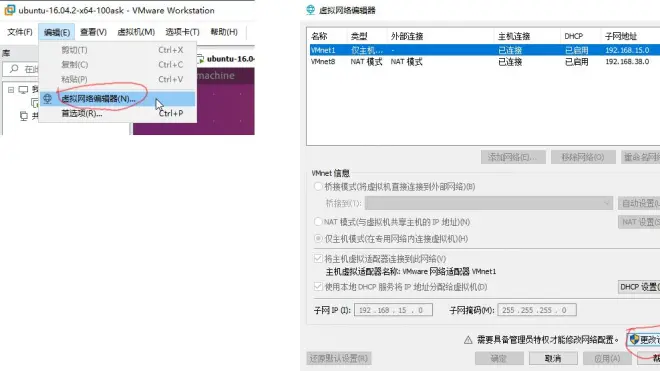Click the ubuntu-16.0 tab page icon
Viewport: 660px width, 371px height.
pos(201,59)
